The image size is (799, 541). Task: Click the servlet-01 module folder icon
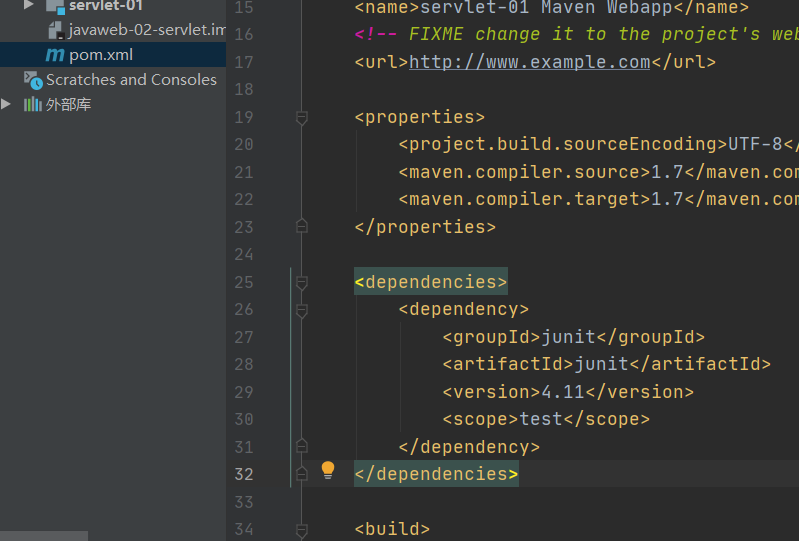coord(55,6)
